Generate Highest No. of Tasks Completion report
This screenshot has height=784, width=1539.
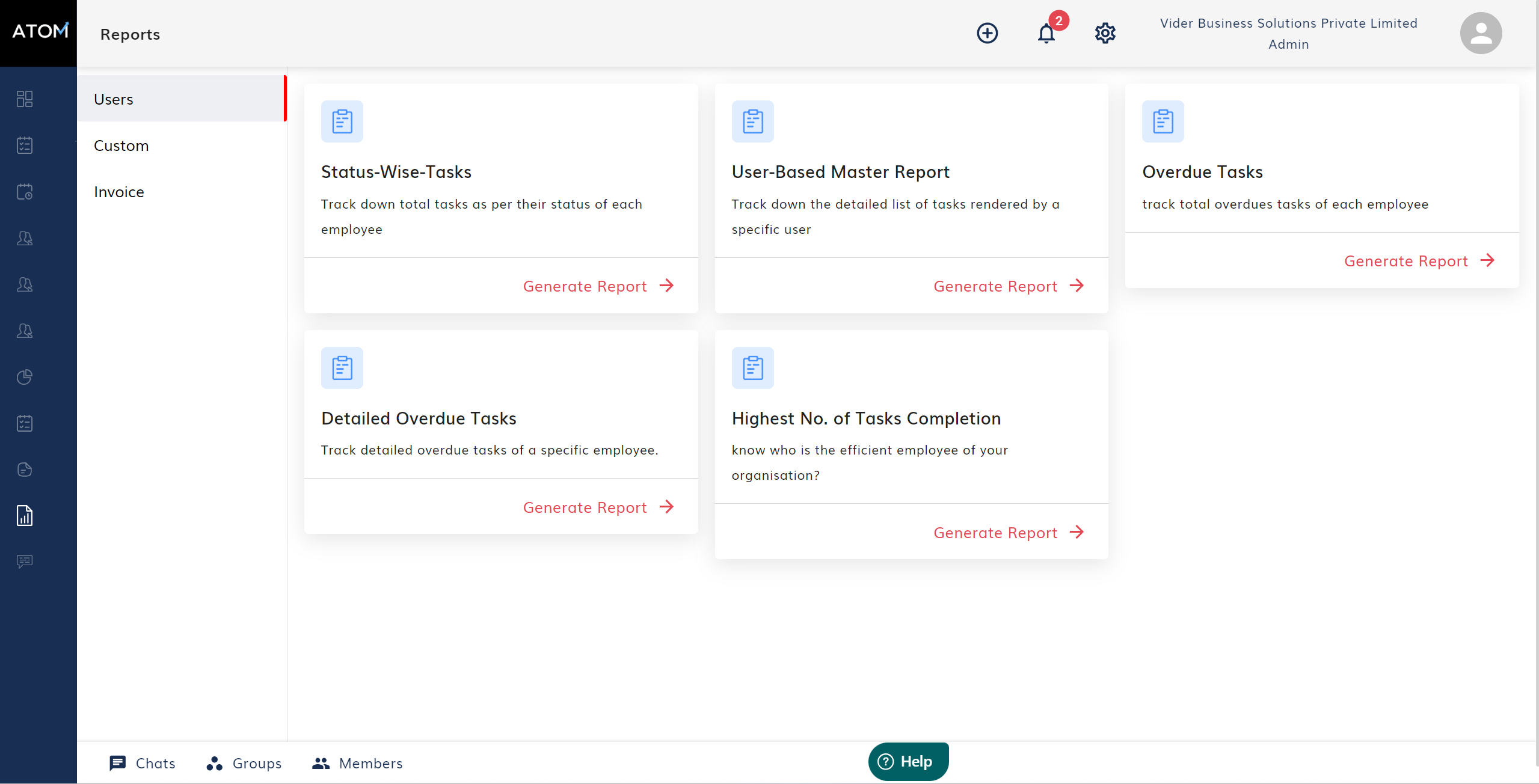pos(1008,533)
